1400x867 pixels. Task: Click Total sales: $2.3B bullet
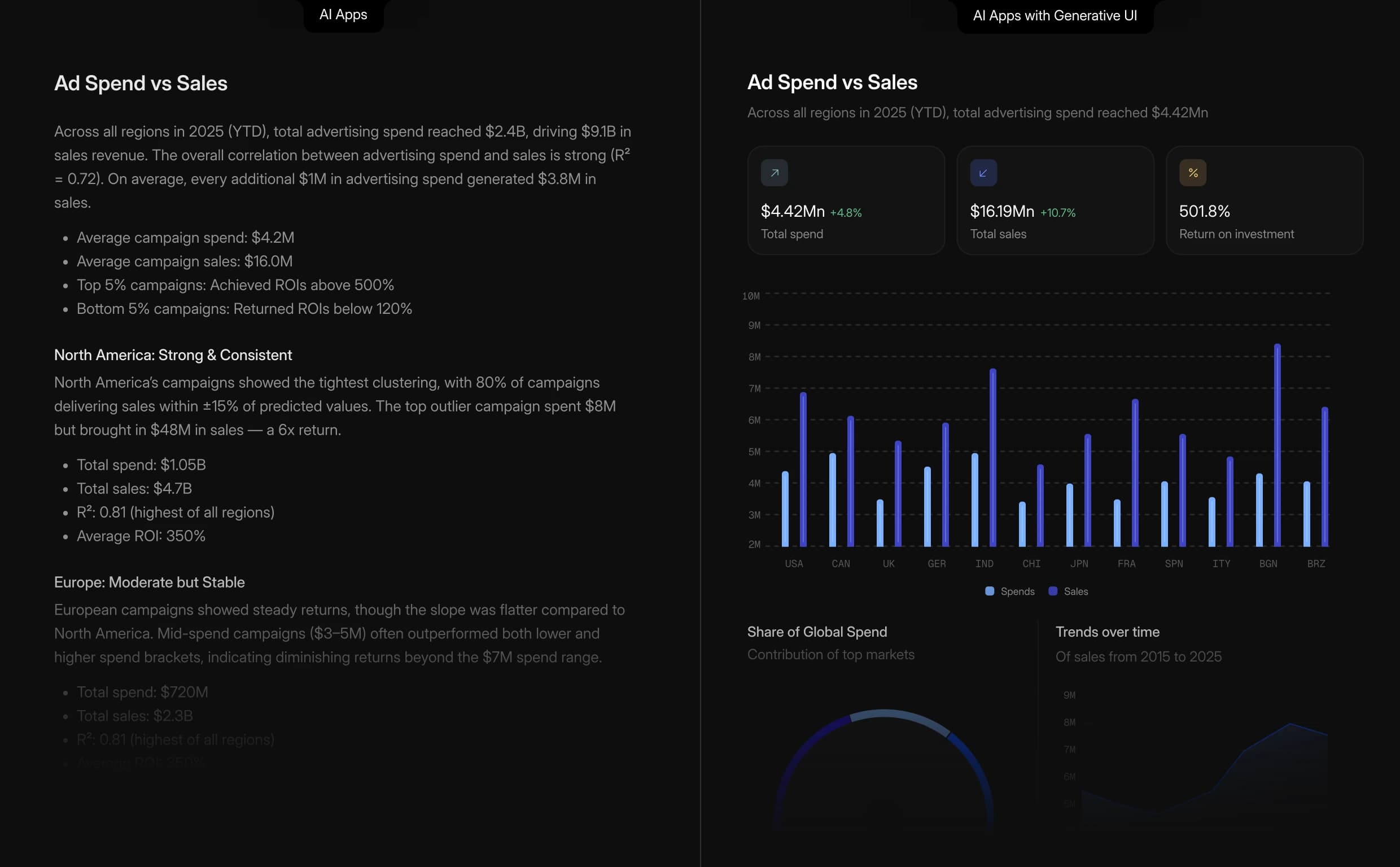tap(135, 716)
